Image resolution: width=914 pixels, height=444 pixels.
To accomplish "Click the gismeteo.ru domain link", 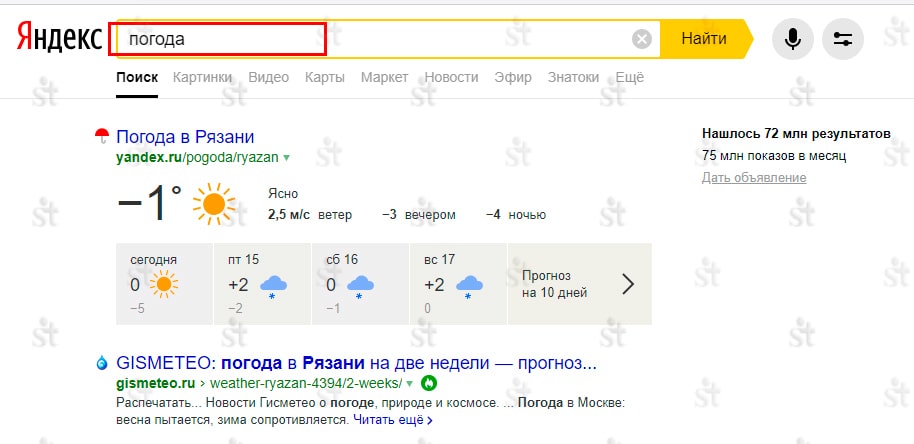I will [156, 383].
